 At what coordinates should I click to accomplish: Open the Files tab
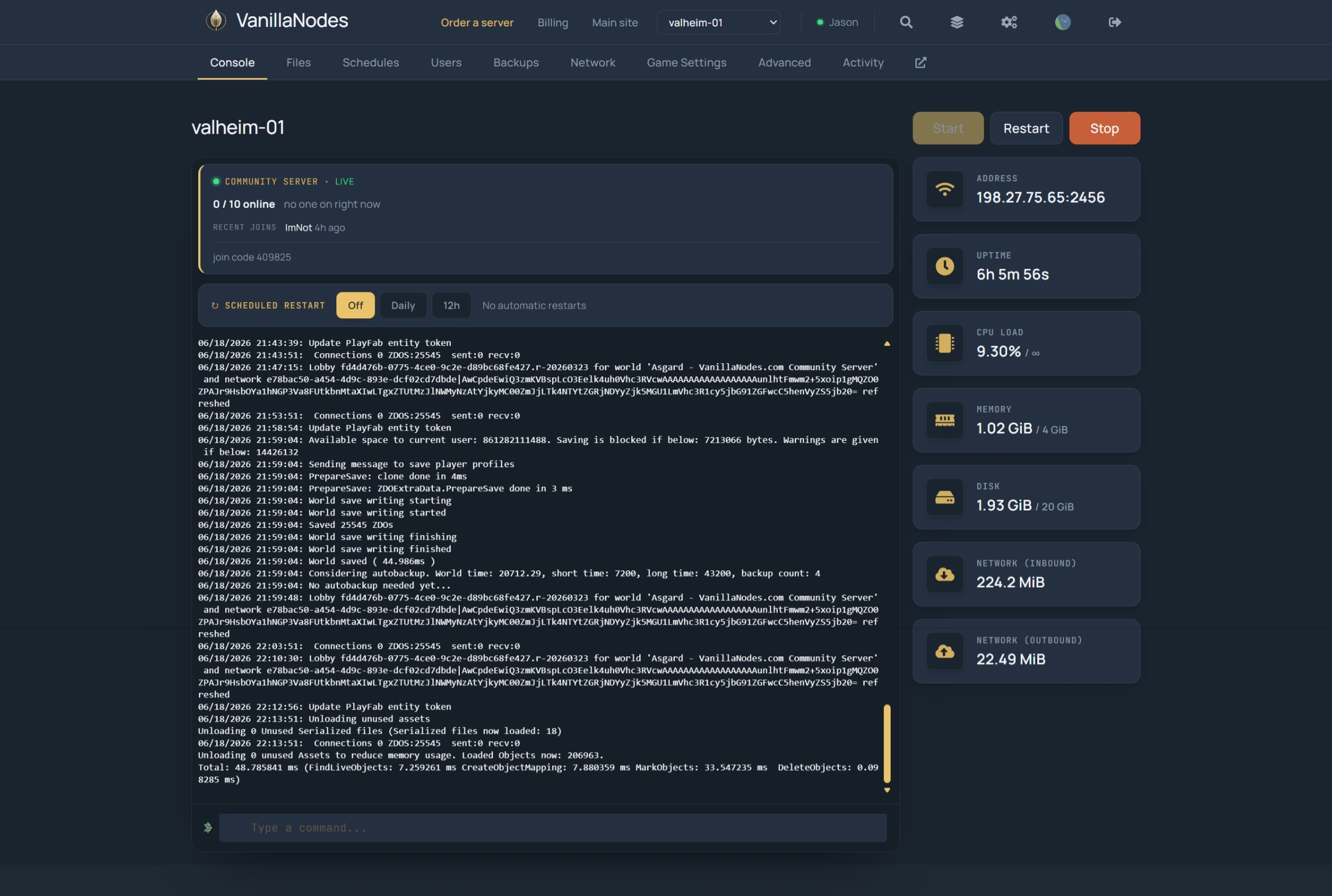(x=298, y=62)
